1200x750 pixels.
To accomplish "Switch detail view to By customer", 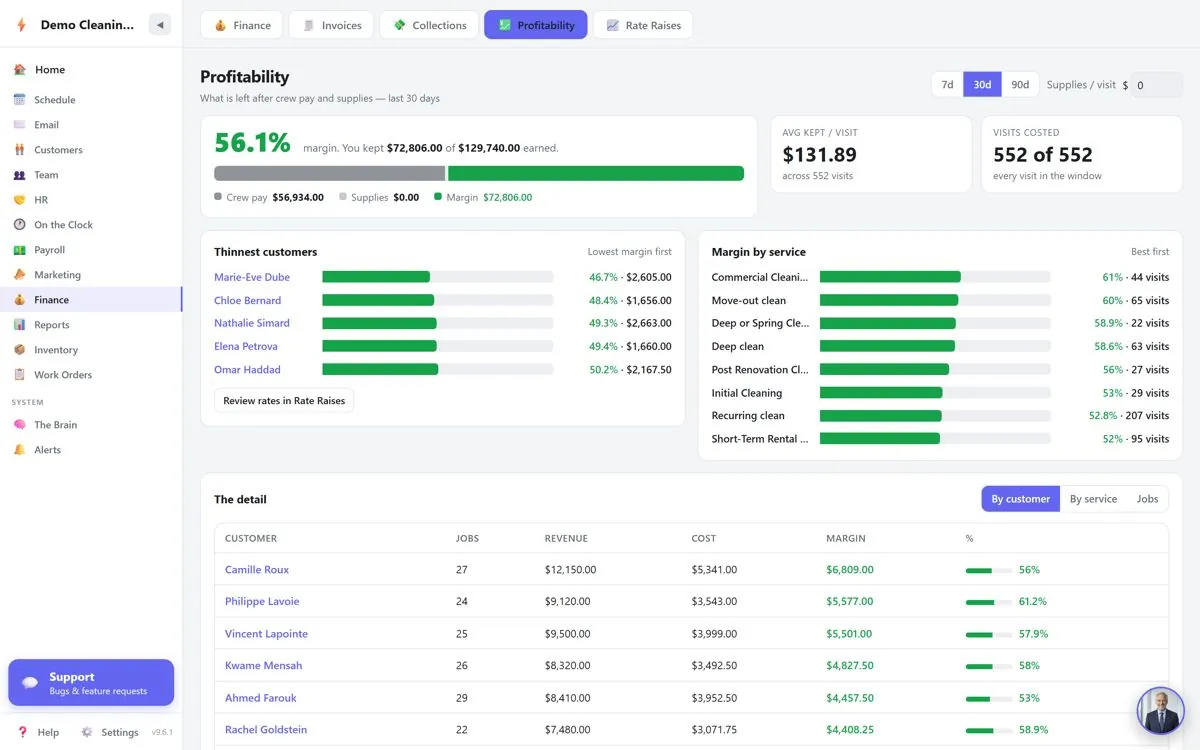I will click(x=1020, y=499).
